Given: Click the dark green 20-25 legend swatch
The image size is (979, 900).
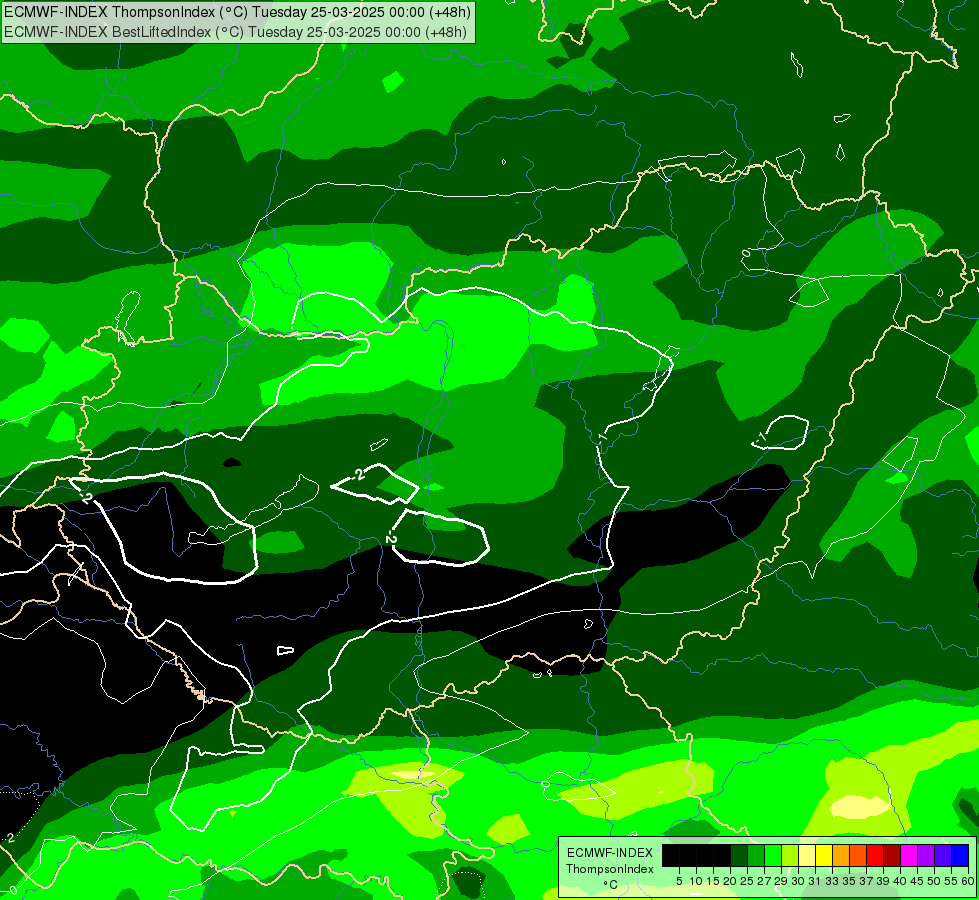Looking at the screenshot, I should pyautogui.click(x=739, y=855).
